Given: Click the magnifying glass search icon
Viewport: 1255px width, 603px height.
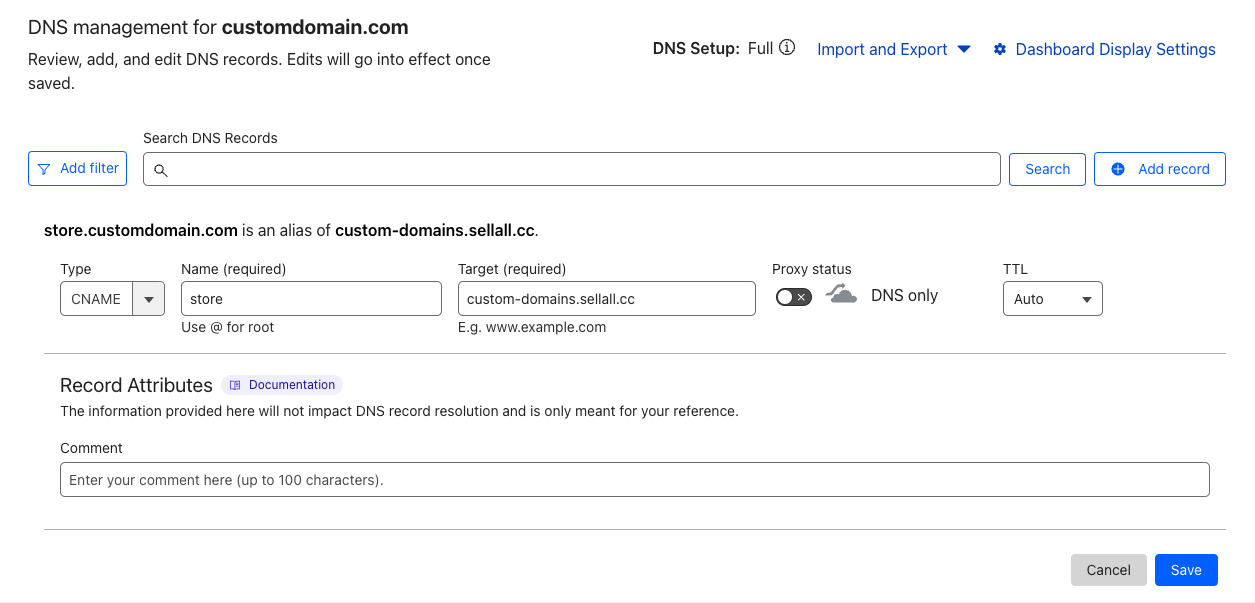Looking at the screenshot, I should click(x=160, y=170).
